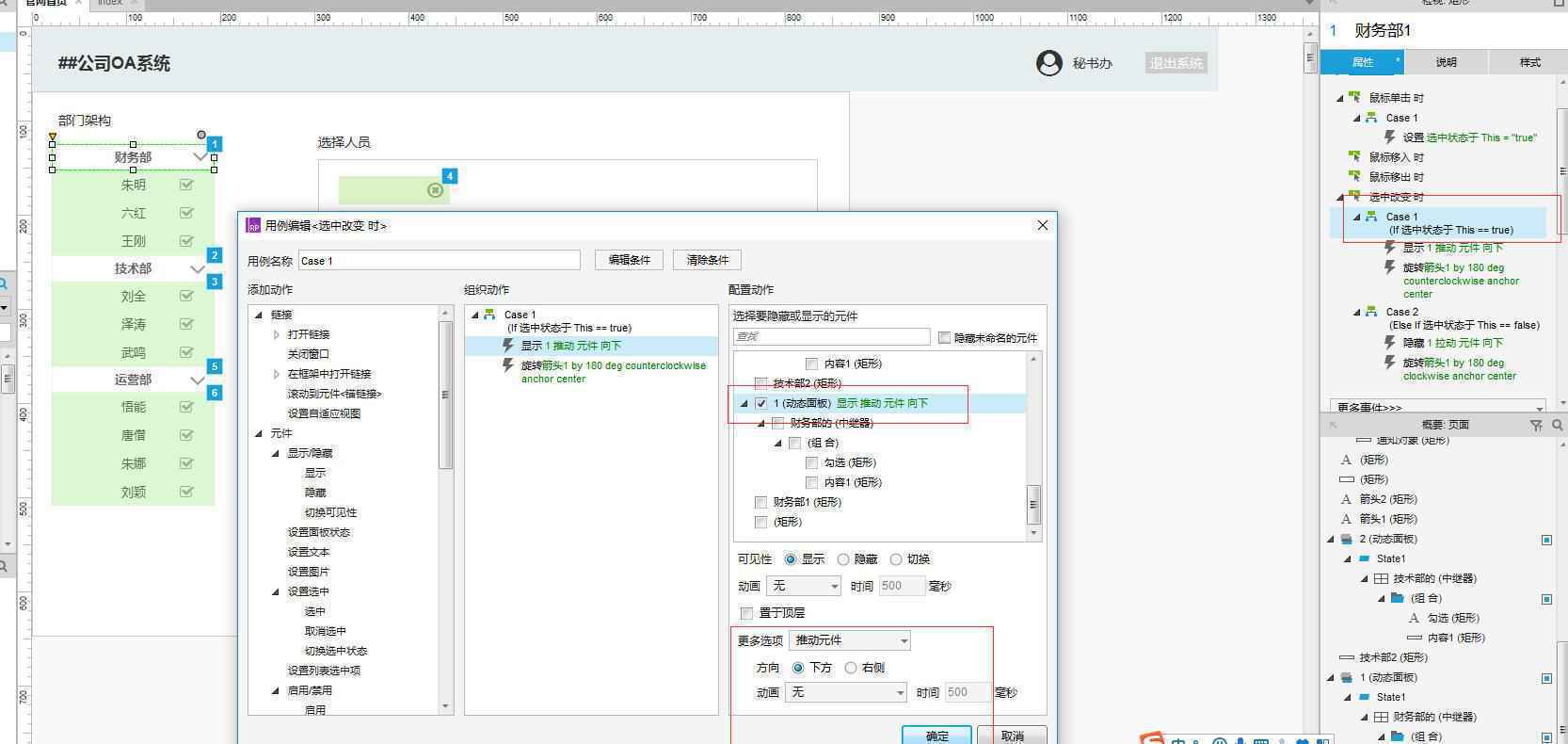Click the 用例名称 input field
This screenshot has height=744, width=1568.
click(440, 260)
